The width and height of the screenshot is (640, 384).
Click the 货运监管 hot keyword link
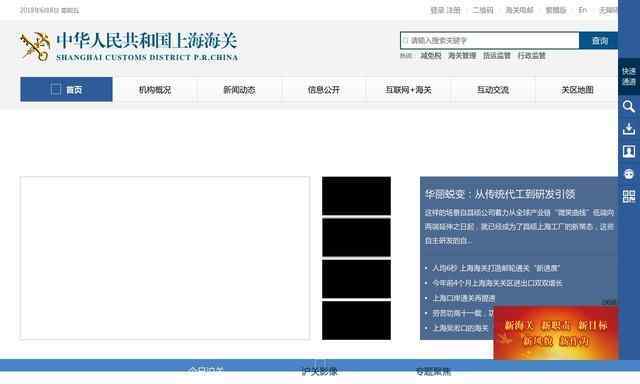tap(497, 55)
